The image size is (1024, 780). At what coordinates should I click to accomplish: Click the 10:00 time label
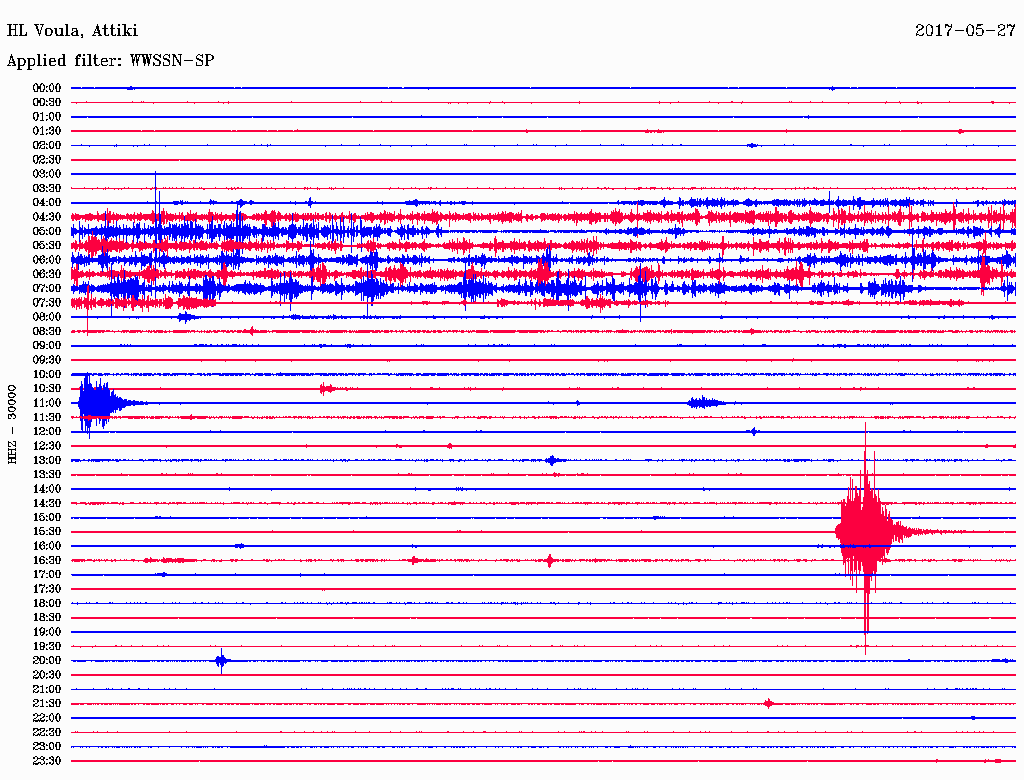[47, 374]
